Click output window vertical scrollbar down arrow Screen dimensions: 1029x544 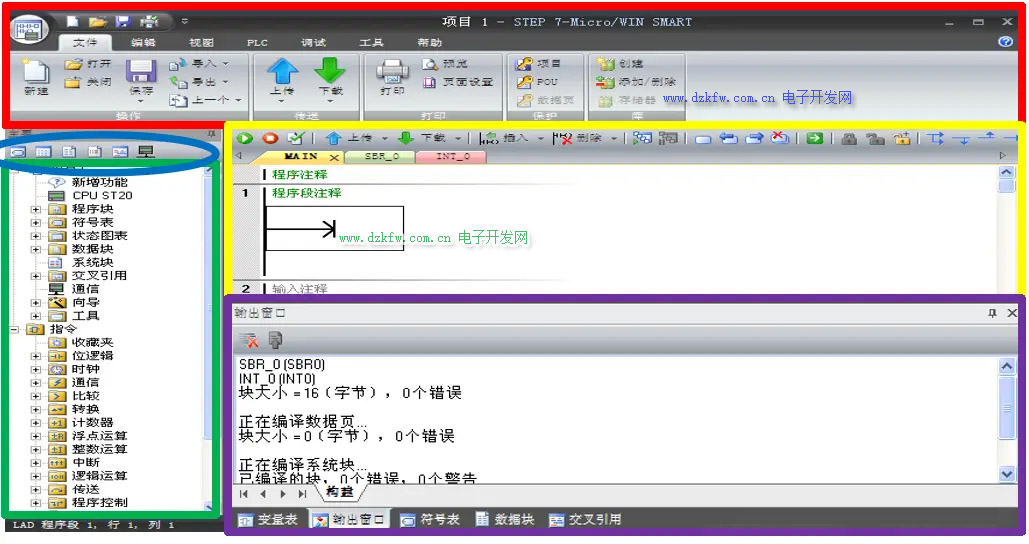[1007, 474]
